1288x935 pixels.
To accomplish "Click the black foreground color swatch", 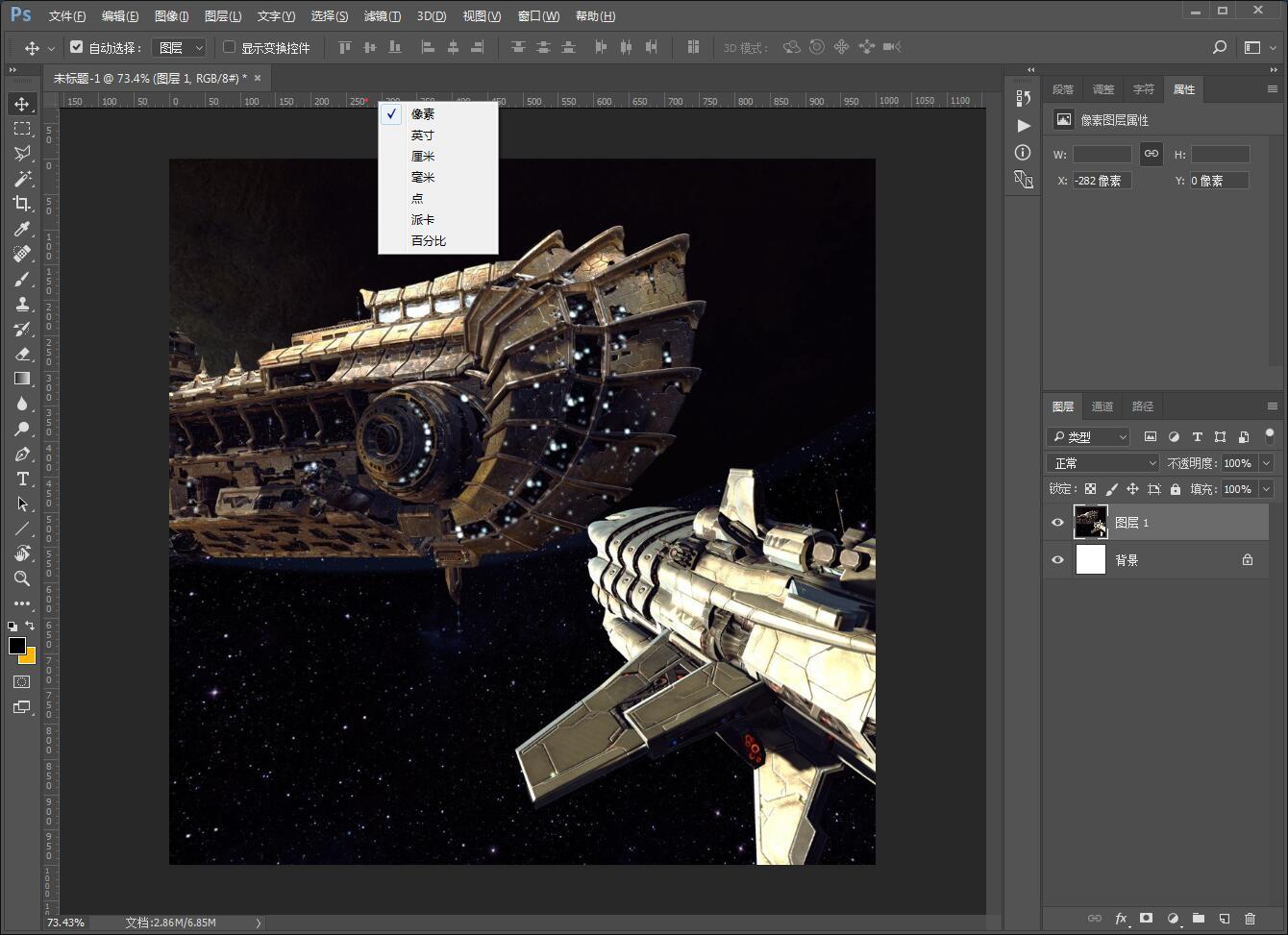I will pyautogui.click(x=16, y=646).
